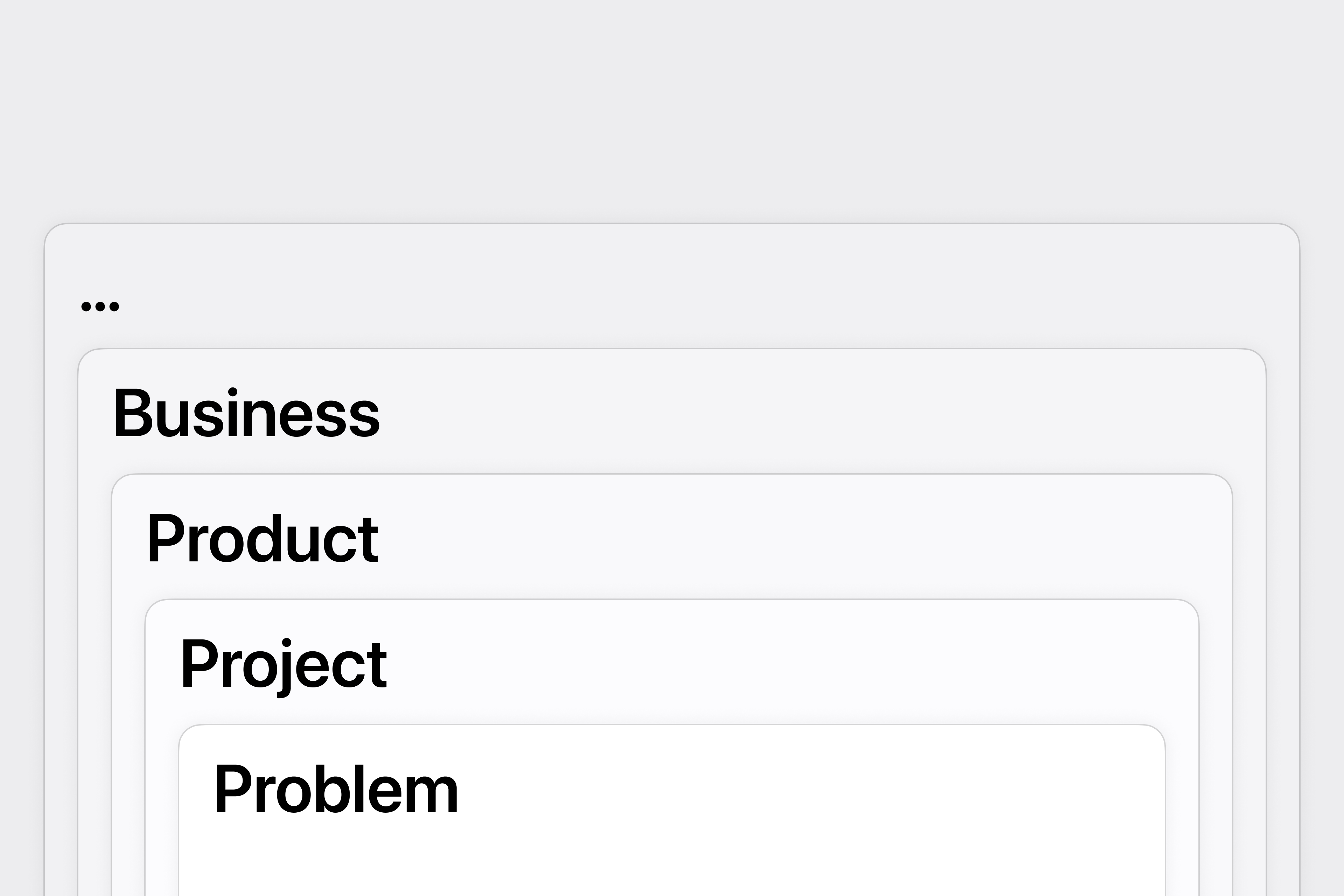Screen dimensions: 1344x896
Task: Click the gray background above all cards
Action: tap(672, 108)
